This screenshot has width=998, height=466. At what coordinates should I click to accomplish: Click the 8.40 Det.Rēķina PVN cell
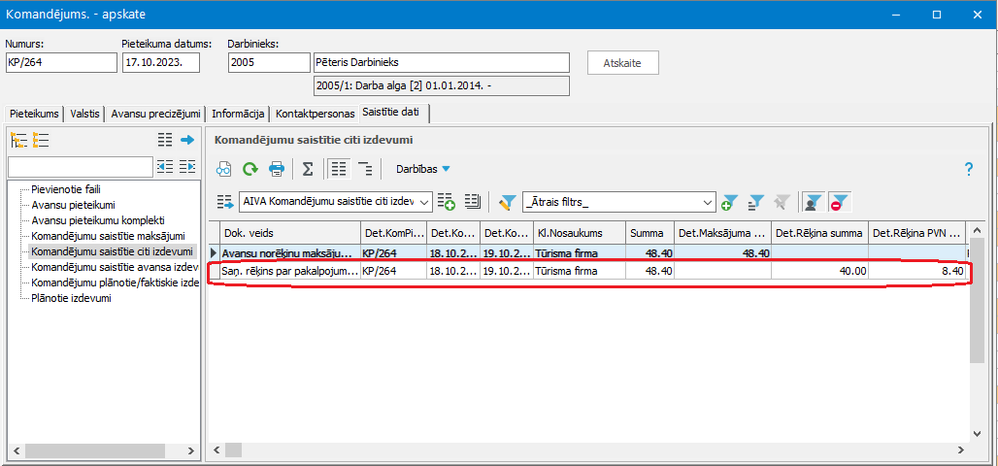coord(917,271)
